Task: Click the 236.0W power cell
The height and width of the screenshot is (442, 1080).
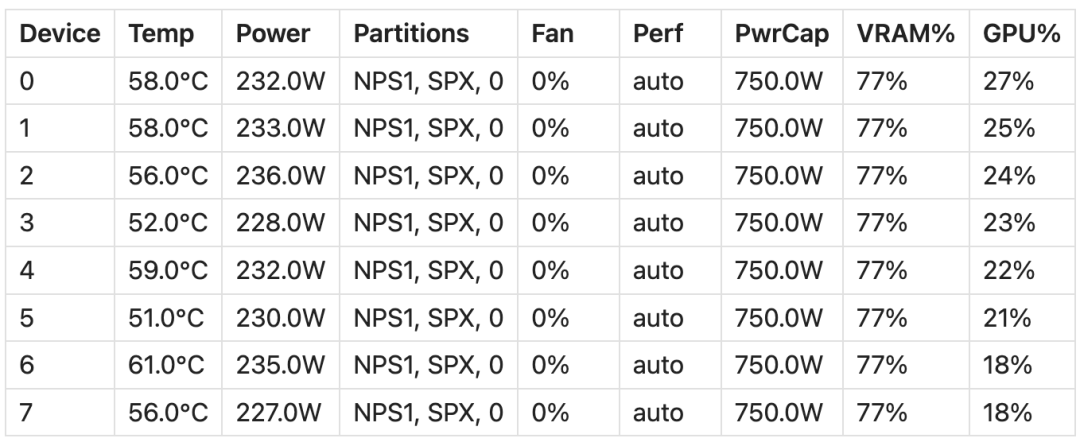Action: [x=280, y=176]
